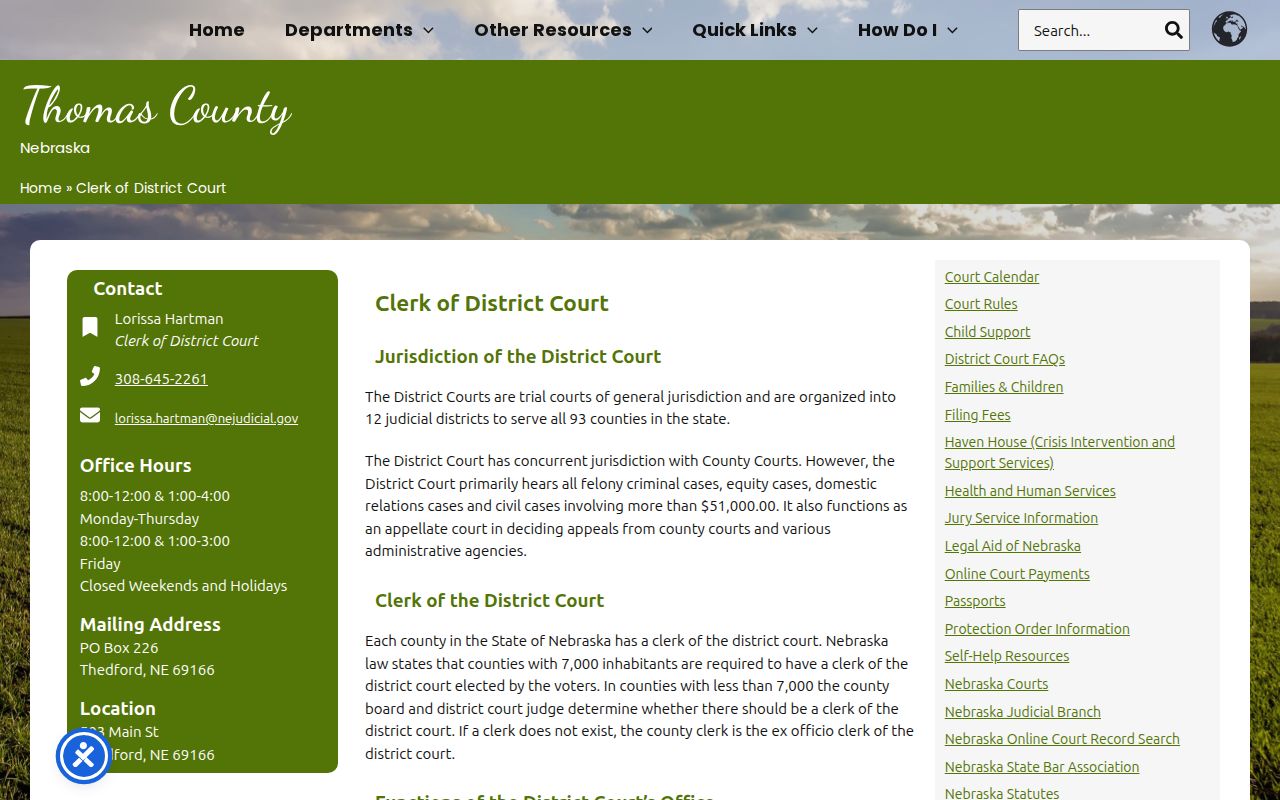Visit the Nebraska Judicial Branch link
The width and height of the screenshot is (1280, 800).
pyautogui.click(x=1023, y=712)
